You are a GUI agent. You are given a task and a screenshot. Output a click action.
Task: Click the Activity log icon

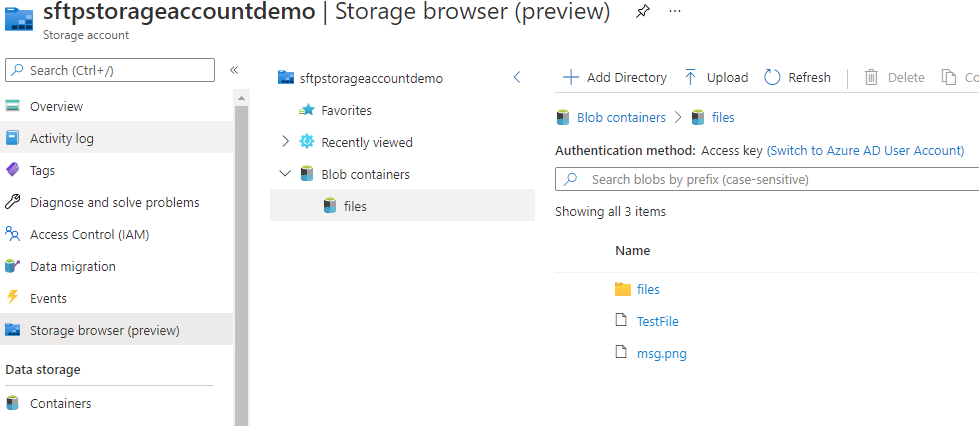(12, 138)
